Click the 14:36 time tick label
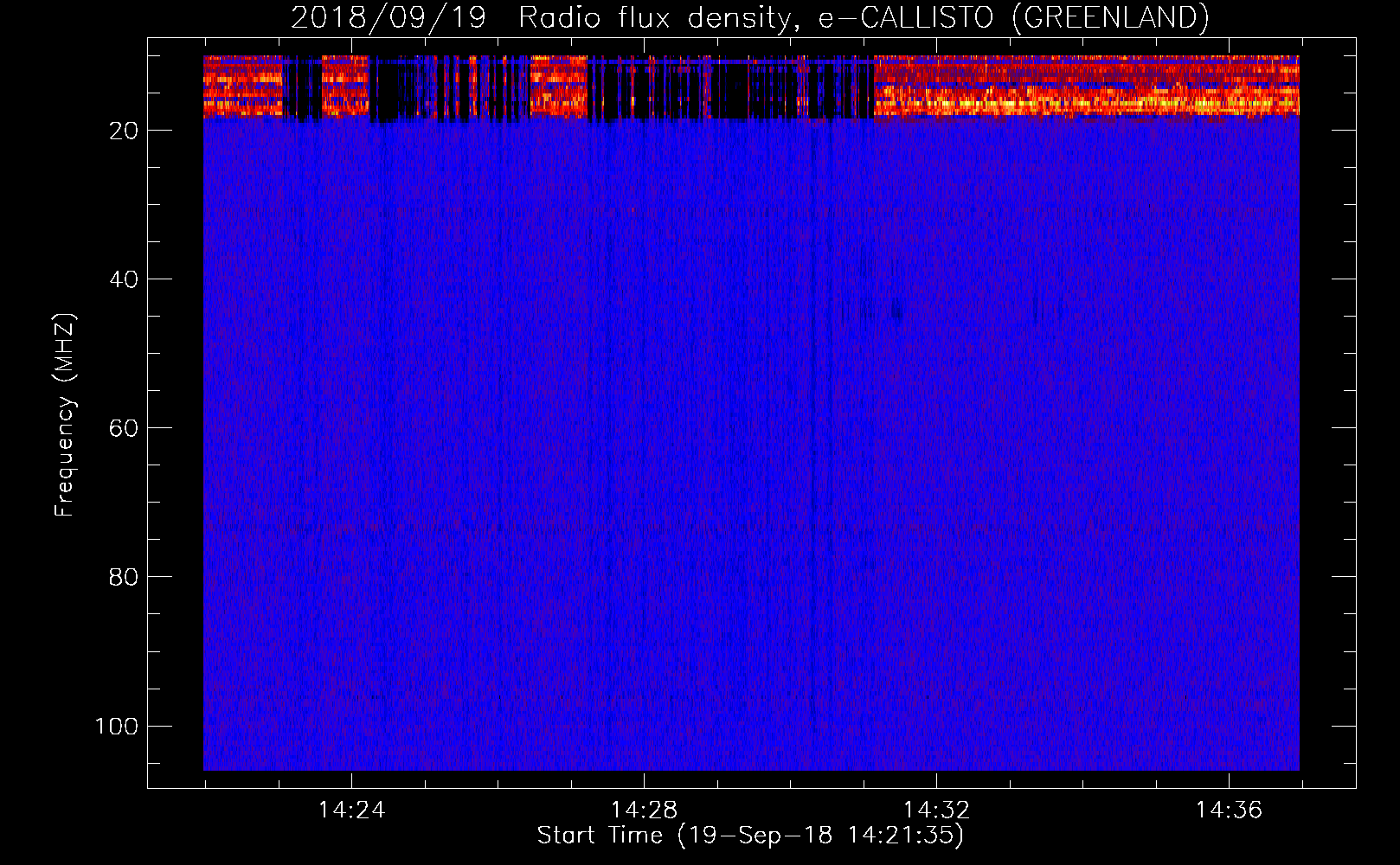The height and width of the screenshot is (865, 1400). coord(1229,811)
